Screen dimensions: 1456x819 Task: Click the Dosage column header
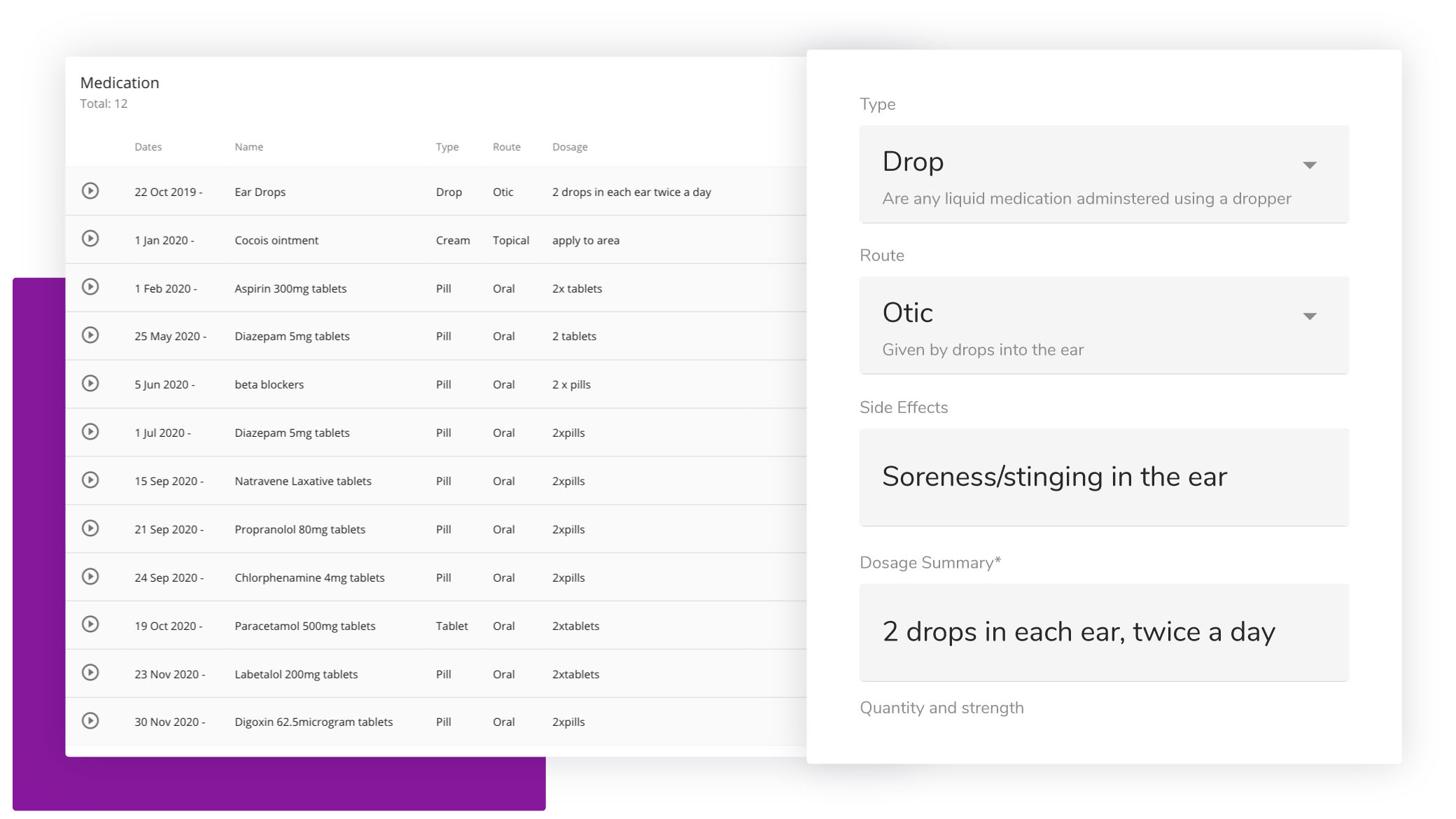point(570,147)
